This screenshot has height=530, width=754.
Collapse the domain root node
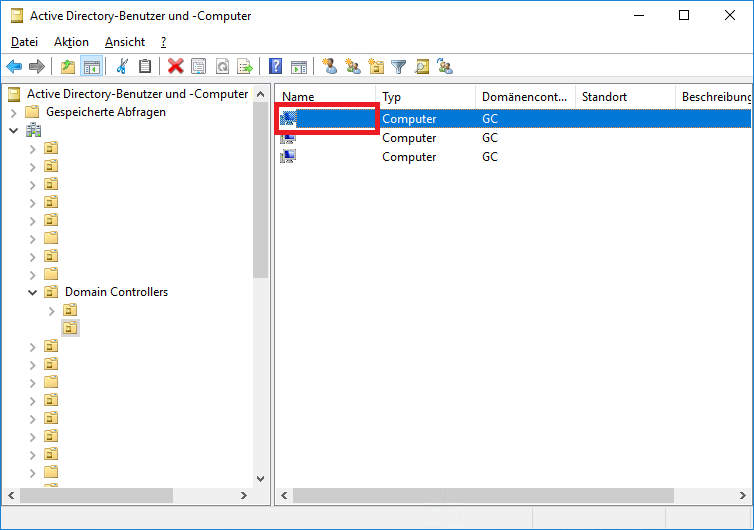click(x=13, y=130)
